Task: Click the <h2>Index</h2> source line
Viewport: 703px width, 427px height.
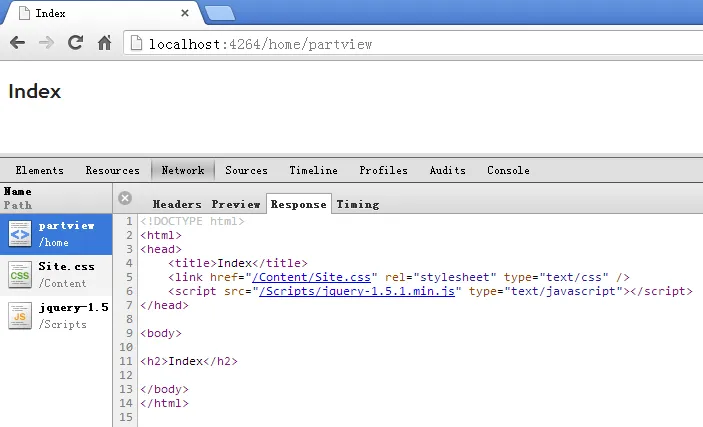Action: pyautogui.click(x=189, y=361)
